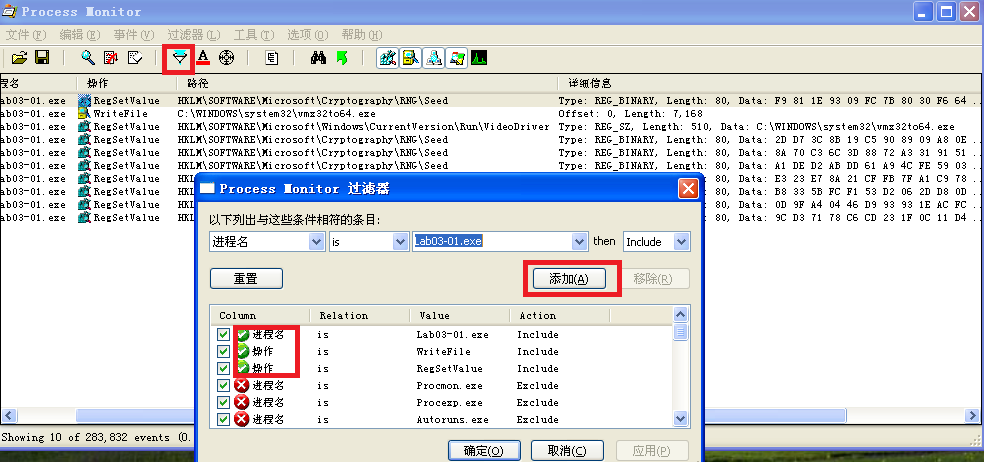Click the WriteFile operation icon in event list
The image size is (984, 462).
point(84,114)
